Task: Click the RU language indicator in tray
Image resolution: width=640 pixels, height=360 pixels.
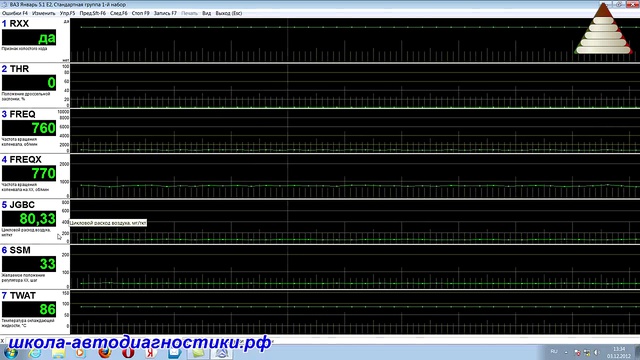Action: (554, 351)
